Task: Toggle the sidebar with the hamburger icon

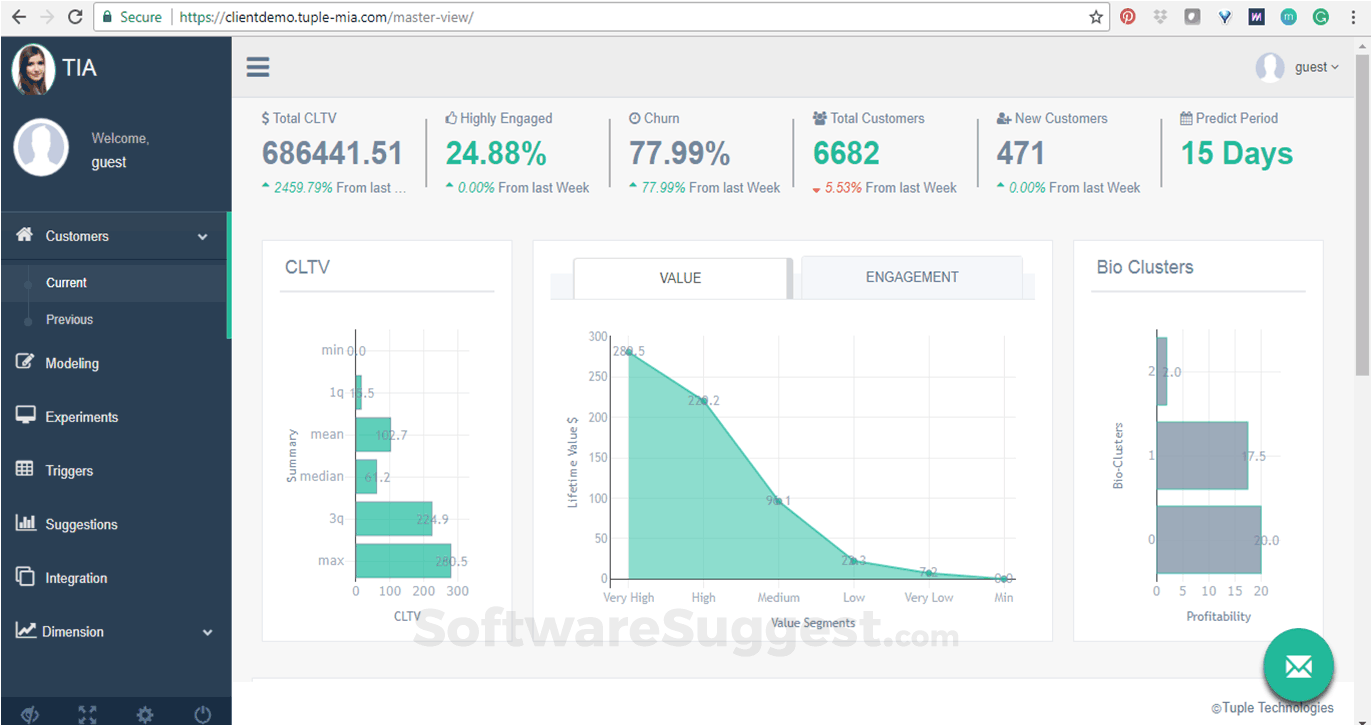Action: click(258, 67)
